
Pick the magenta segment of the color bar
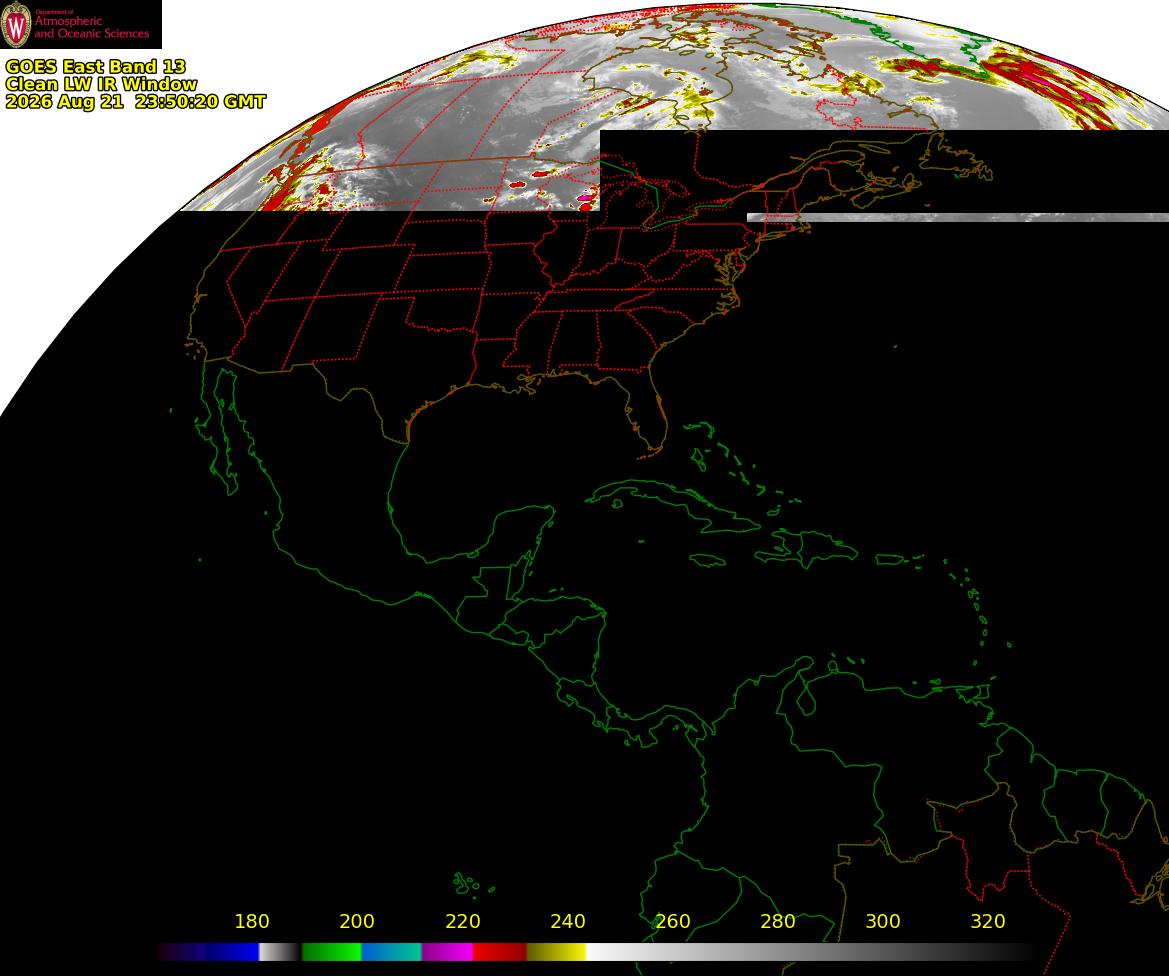(x=447, y=951)
